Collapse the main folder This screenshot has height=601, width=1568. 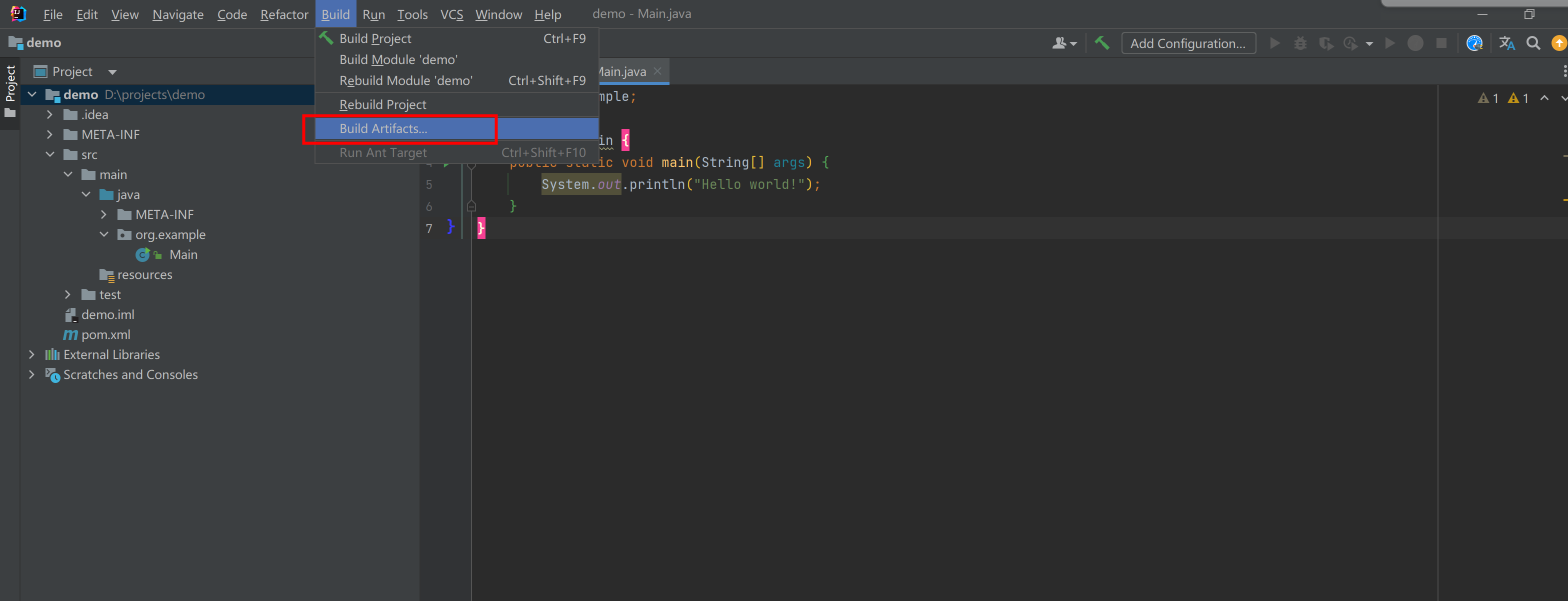click(68, 175)
